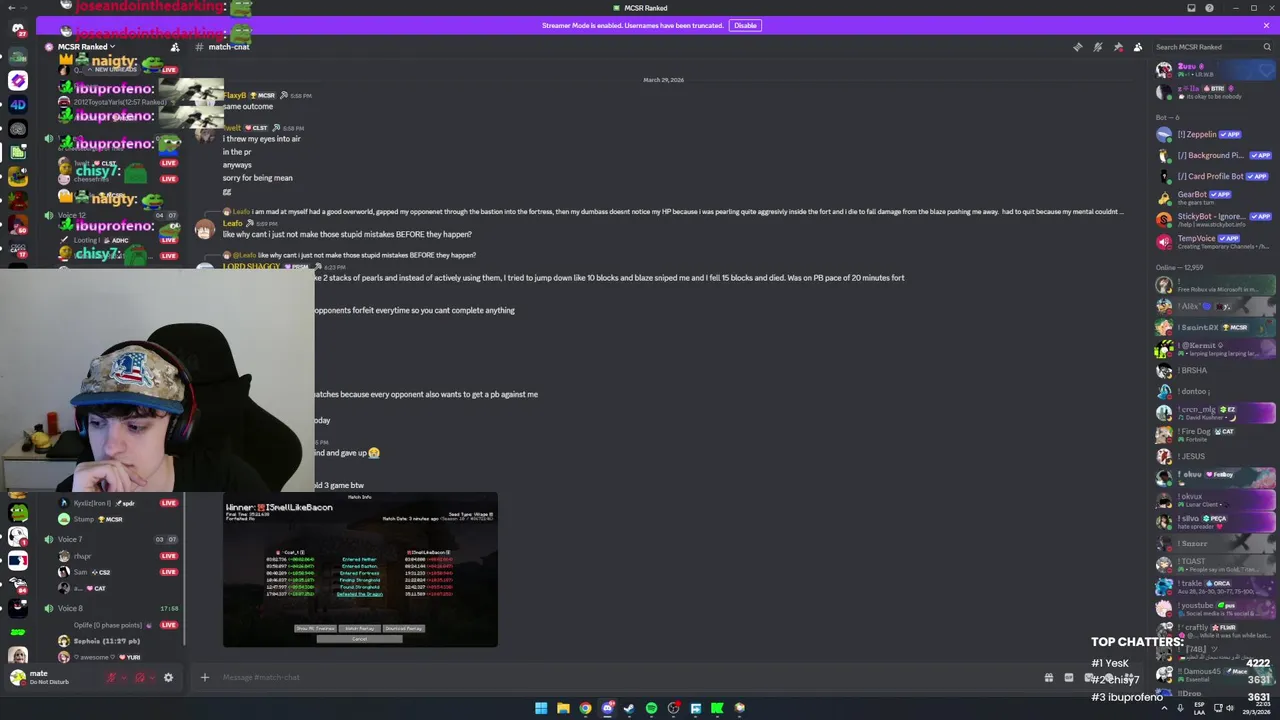Open audio output options arrow
This screenshot has width=1280, height=720.
click(153, 678)
